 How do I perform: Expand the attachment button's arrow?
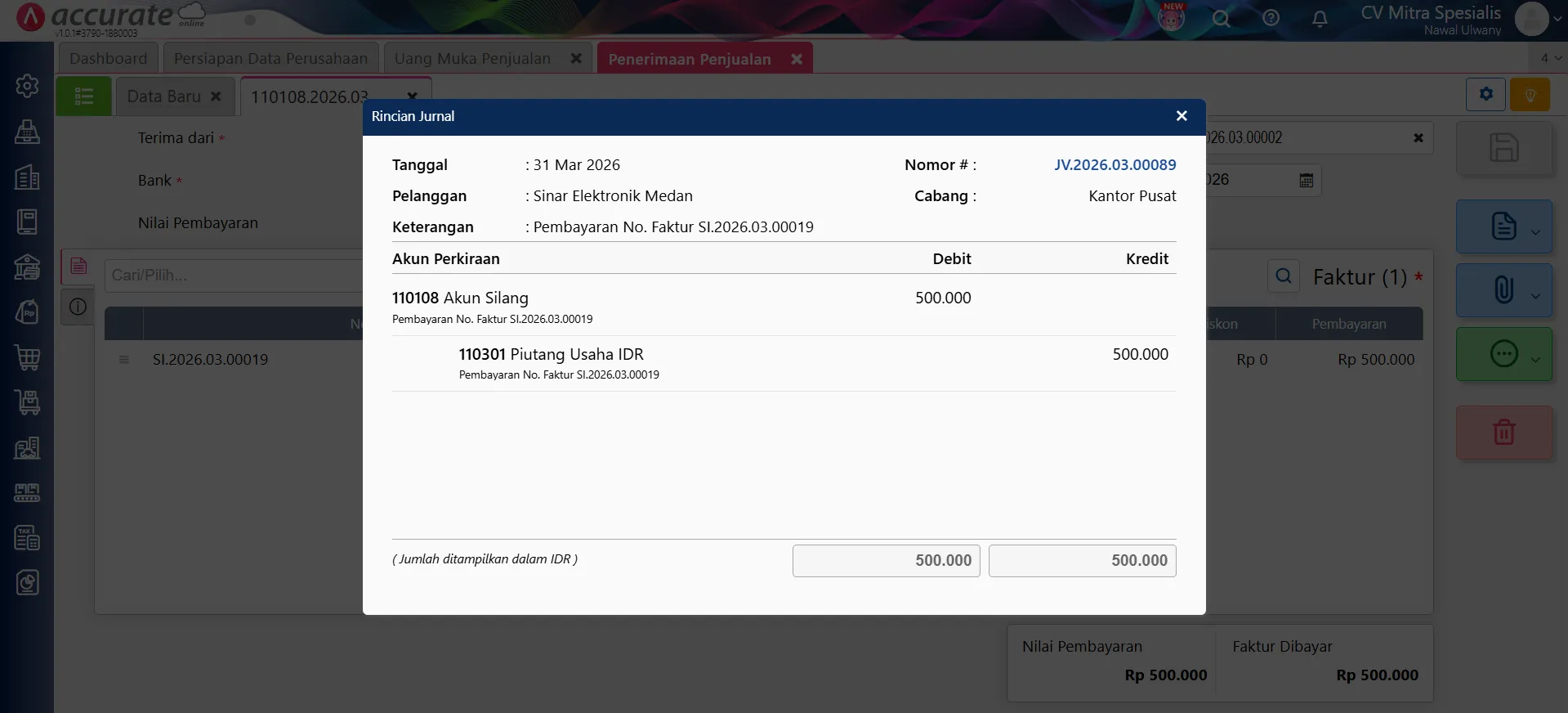click(x=1535, y=296)
